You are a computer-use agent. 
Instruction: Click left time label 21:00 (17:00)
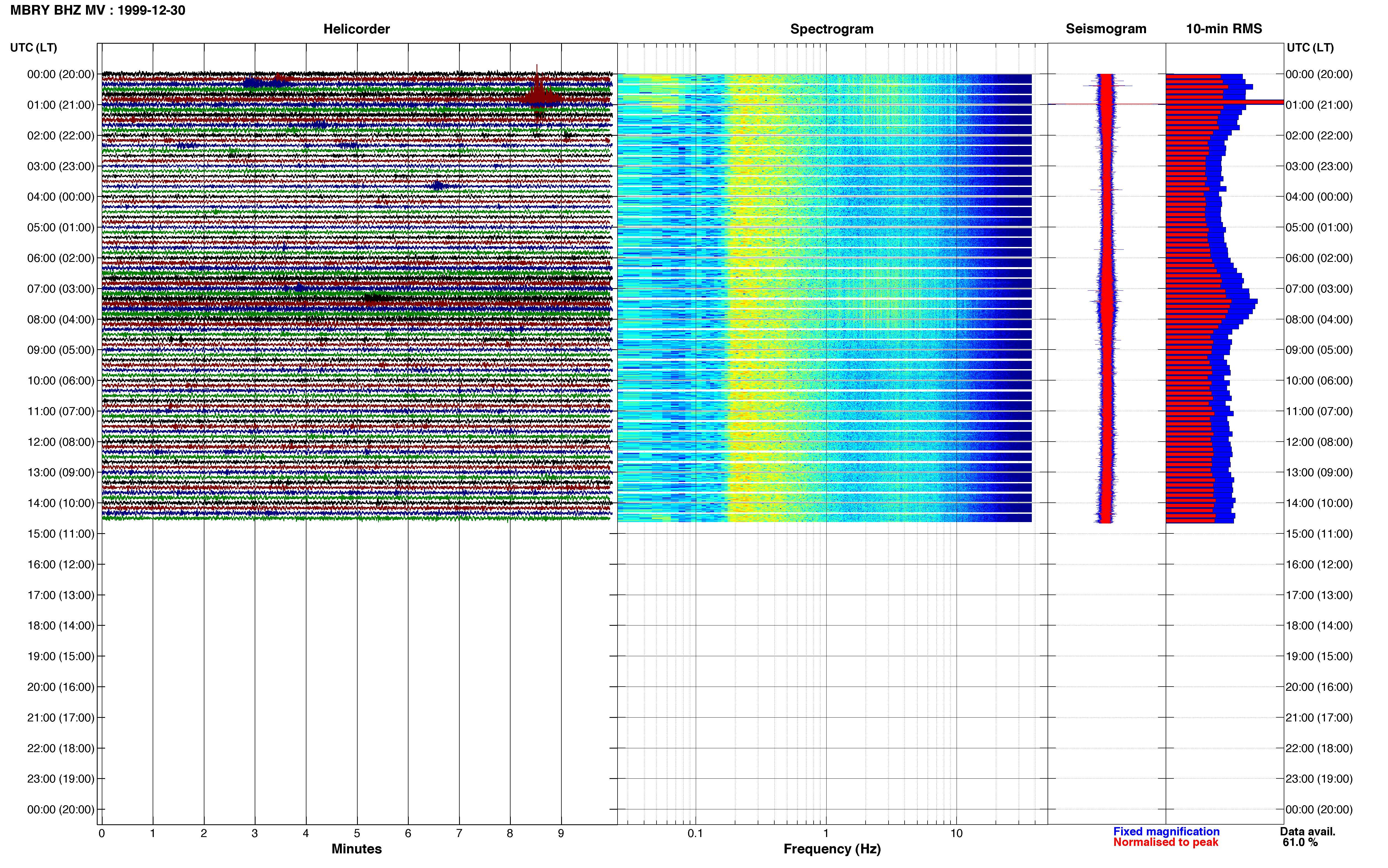coord(61,718)
